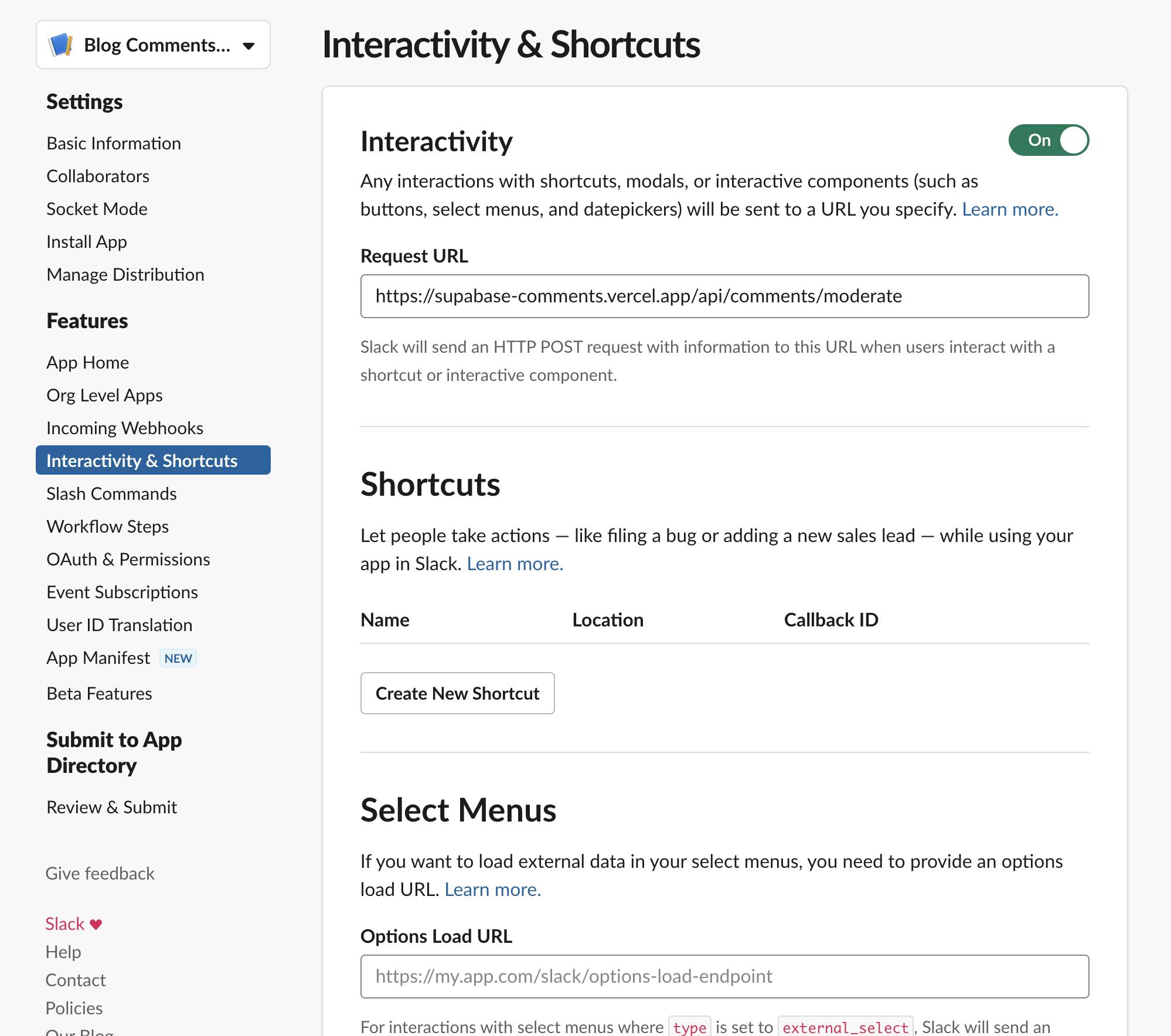Navigate to the App Manifest page
The width and height of the screenshot is (1171, 1036).
click(98, 657)
